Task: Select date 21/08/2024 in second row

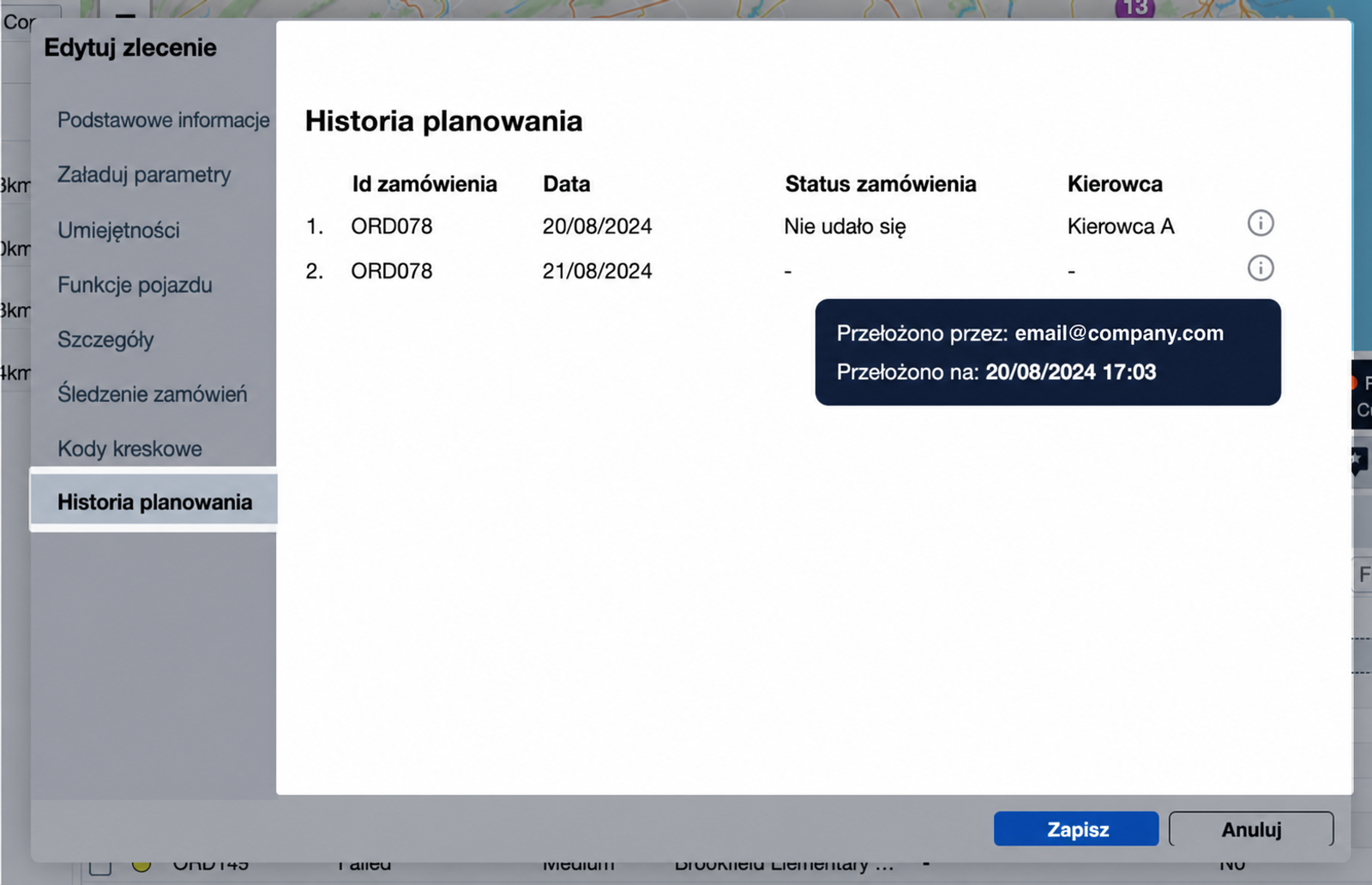Action: pos(597,271)
